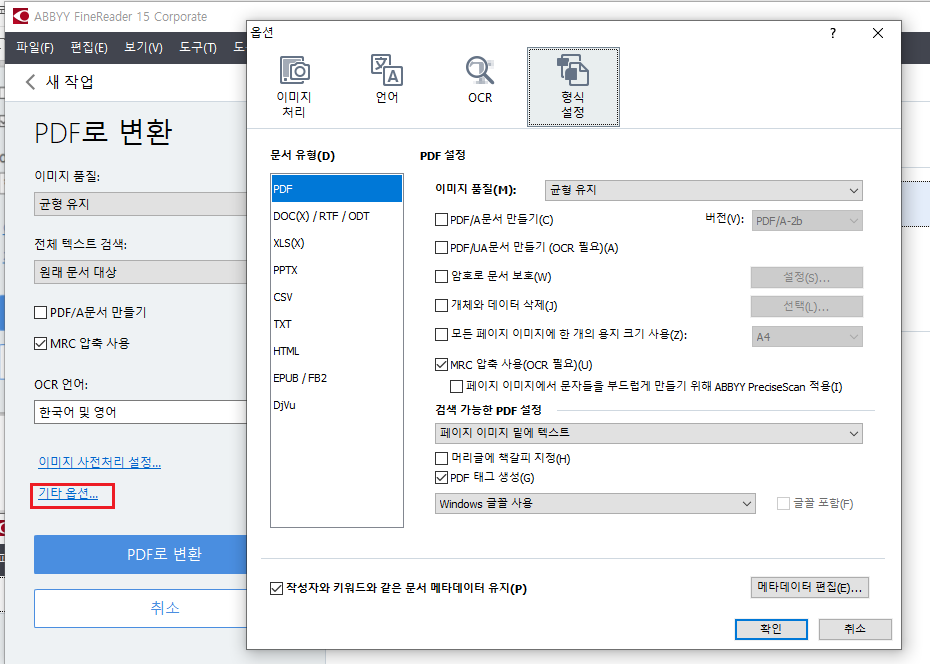Select EPUB / FB2 document type
930x664 pixels.
pos(336,378)
